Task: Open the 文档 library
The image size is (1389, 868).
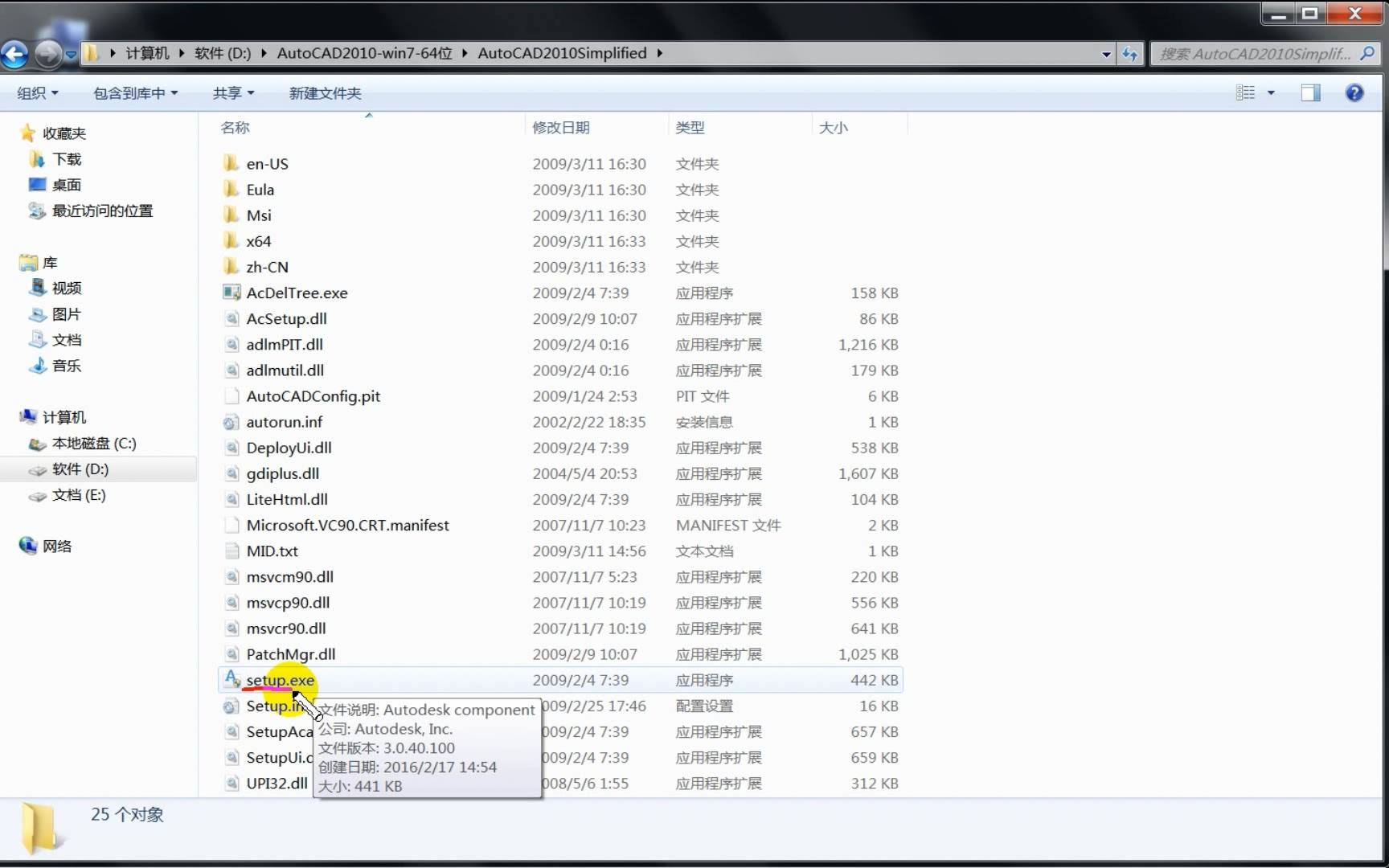Action: (67, 340)
